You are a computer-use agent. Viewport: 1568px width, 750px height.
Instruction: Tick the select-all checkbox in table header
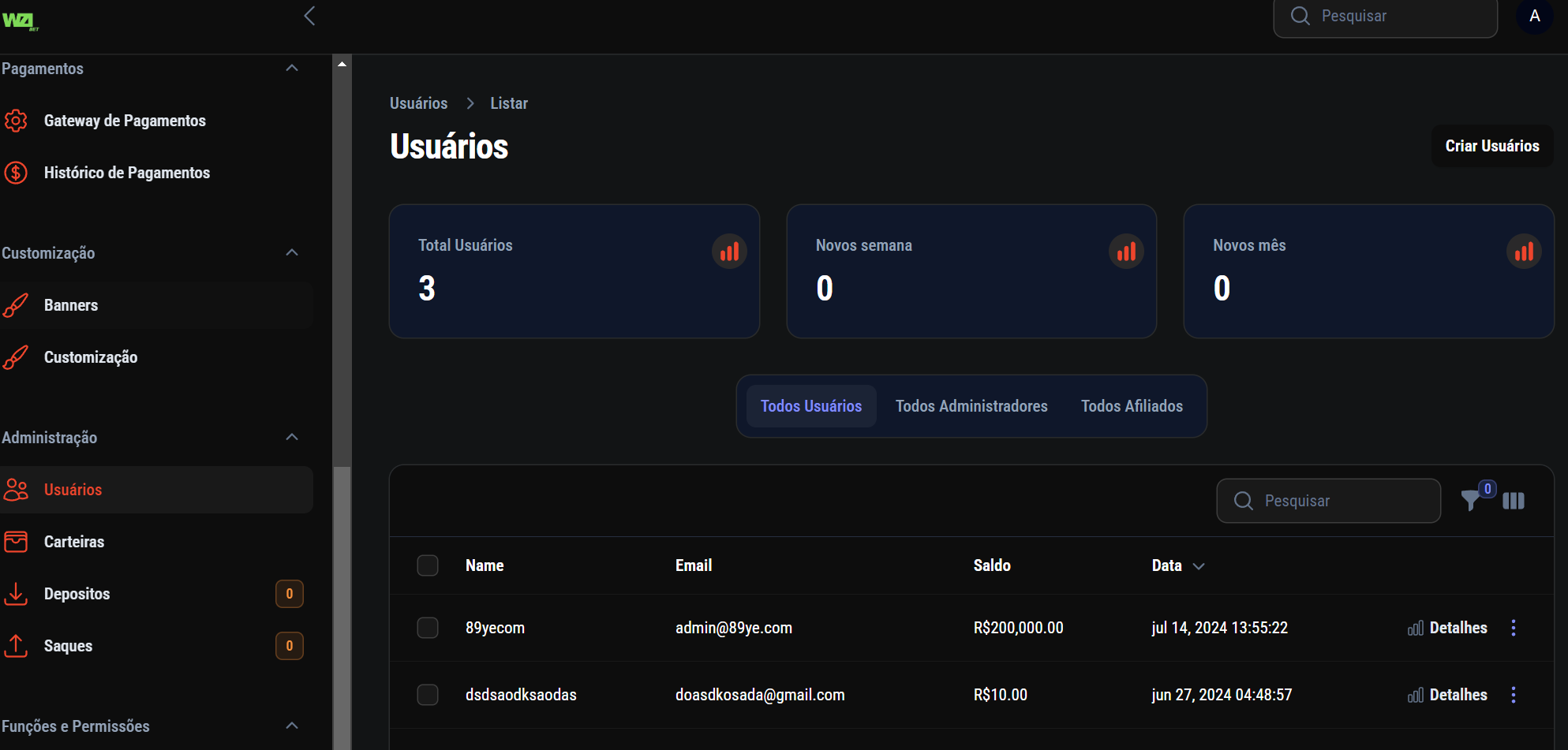point(428,565)
